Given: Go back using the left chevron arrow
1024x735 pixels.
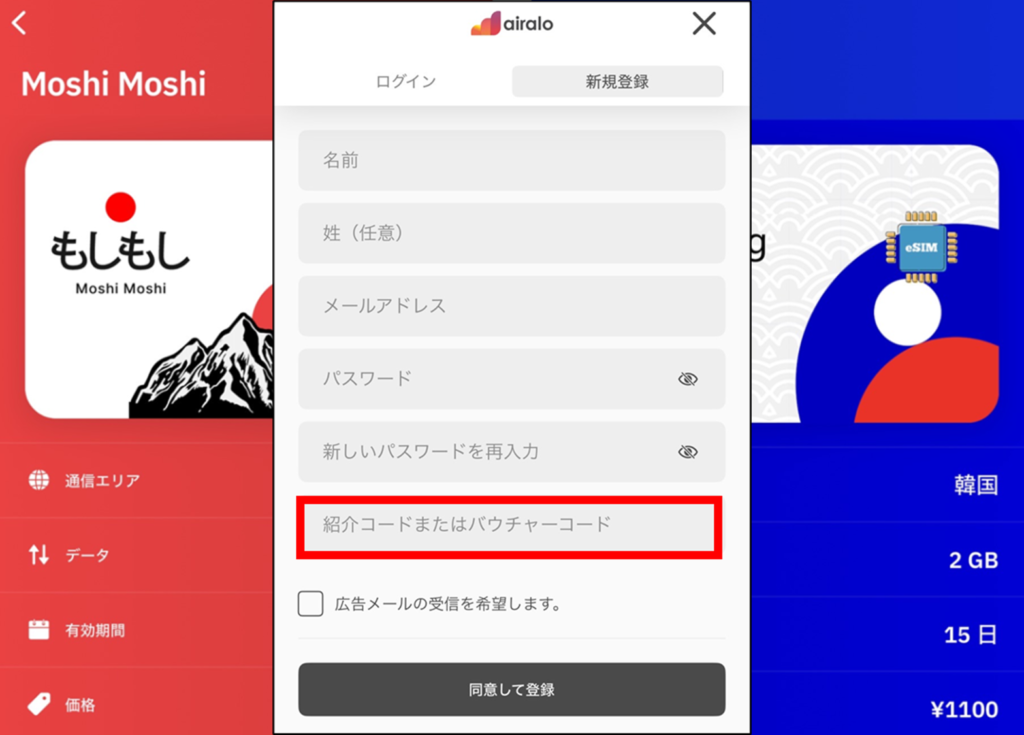Looking at the screenshot, I should (20, 23).
